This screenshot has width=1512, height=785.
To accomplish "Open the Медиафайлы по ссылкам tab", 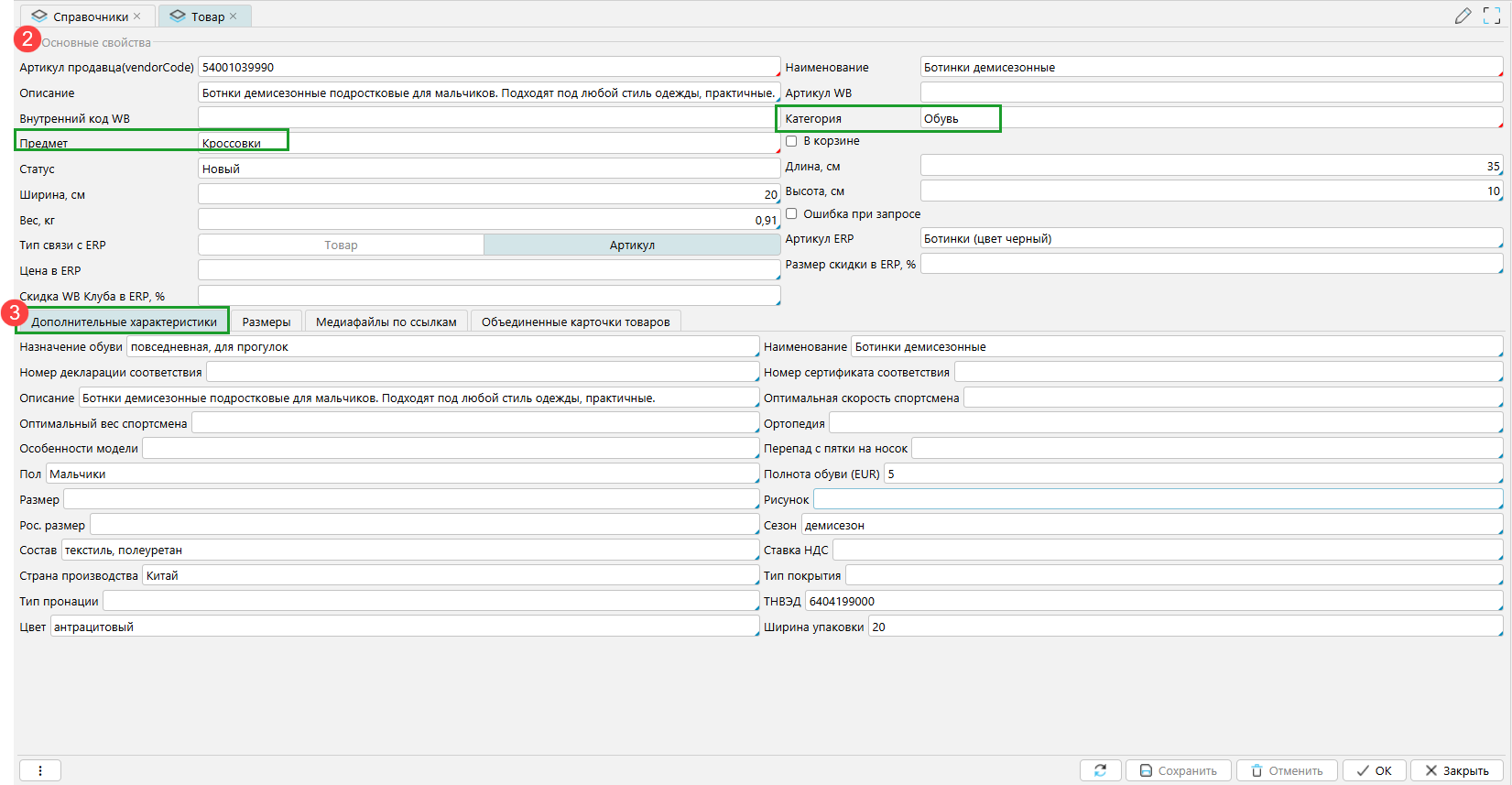I will [x=386, y=322].
